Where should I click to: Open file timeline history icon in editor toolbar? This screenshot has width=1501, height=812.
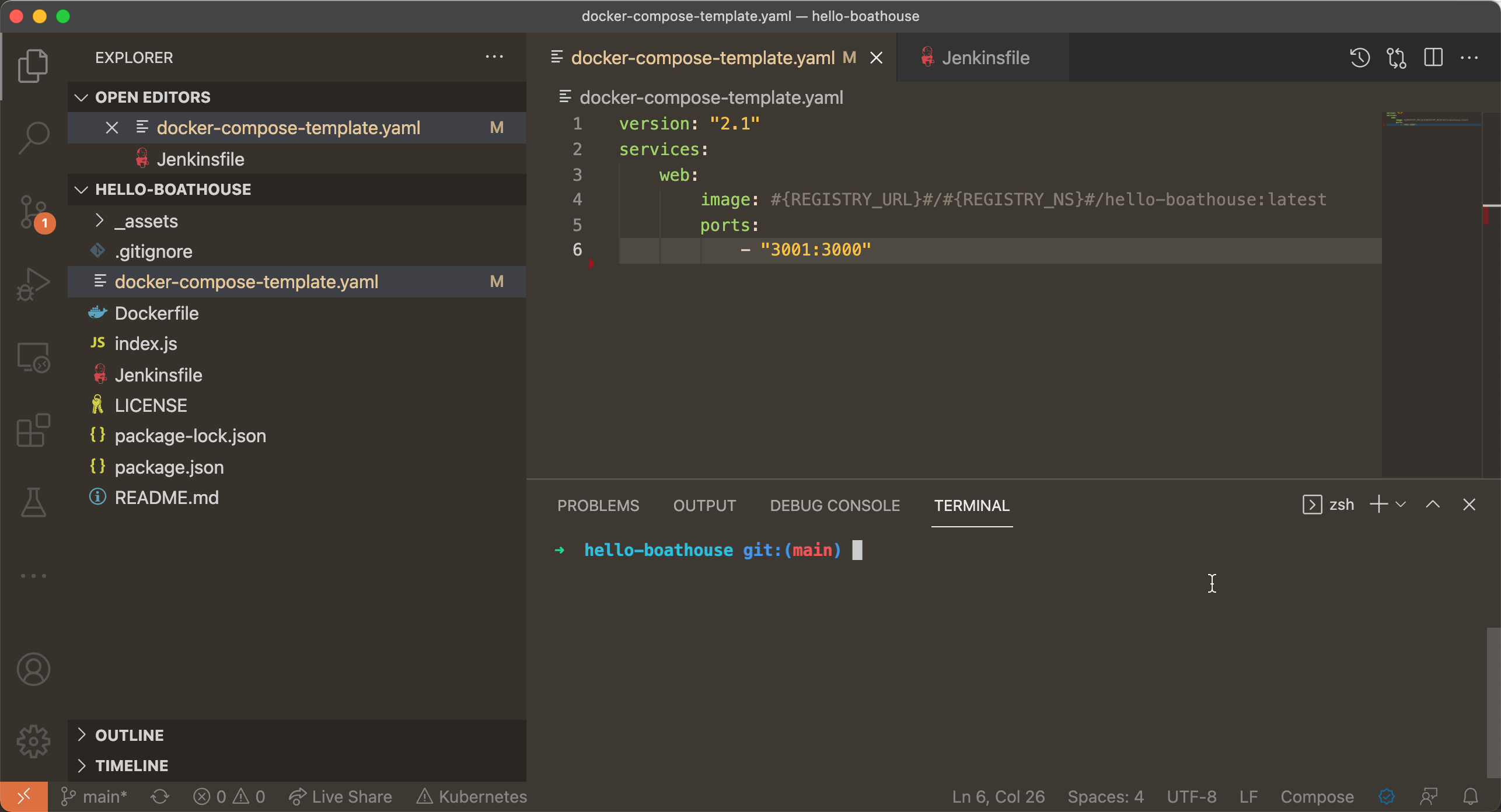click(1360, 58)
